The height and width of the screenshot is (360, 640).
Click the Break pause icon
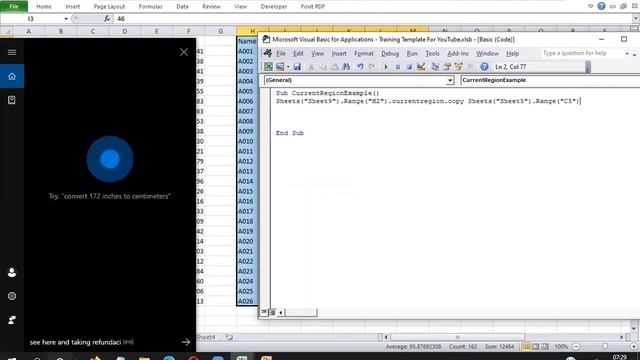click(398, 67)
